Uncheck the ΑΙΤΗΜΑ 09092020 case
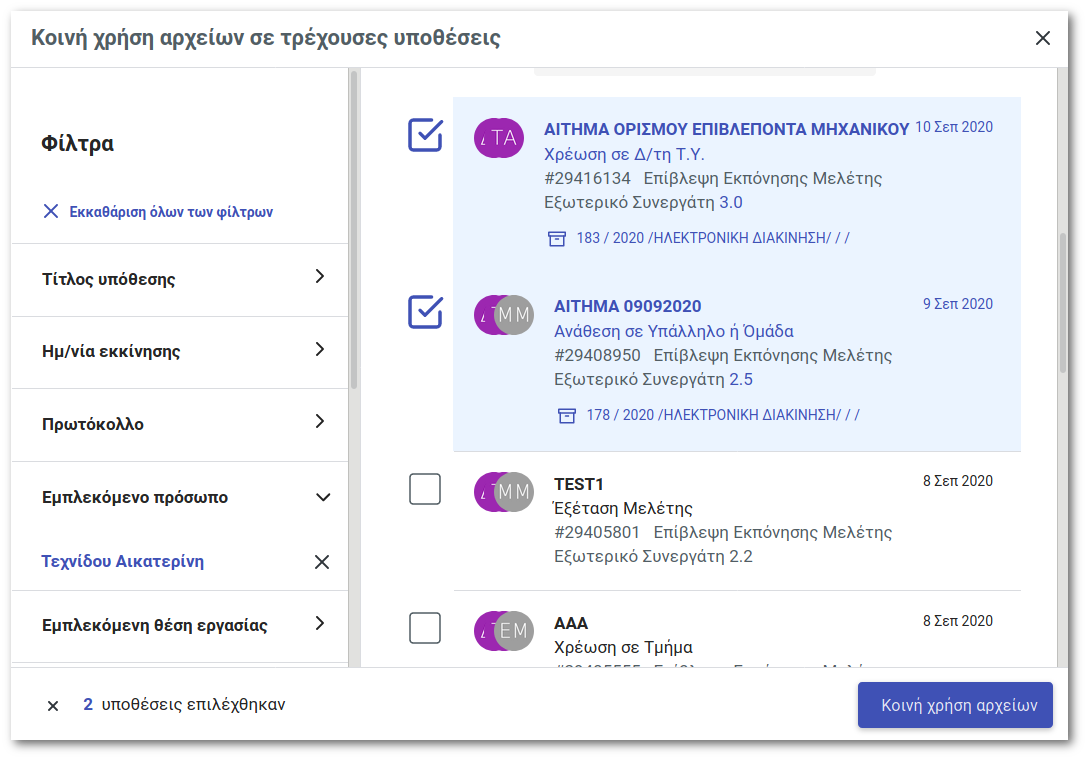1087x759 pixels. coord(425,311)
